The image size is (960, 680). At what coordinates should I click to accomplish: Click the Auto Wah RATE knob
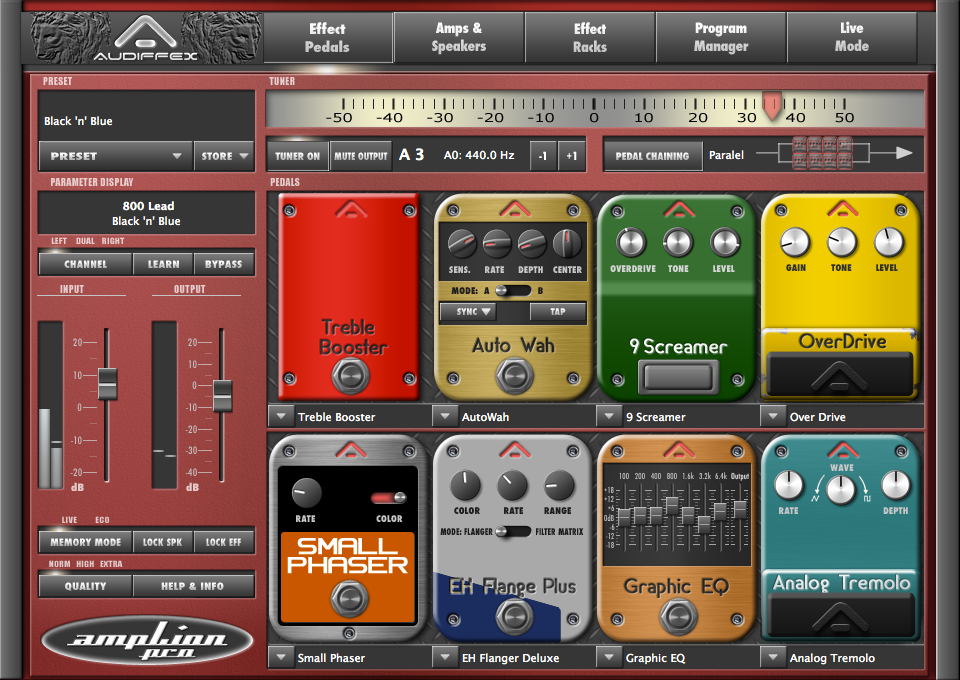click(x=497, y=244)
